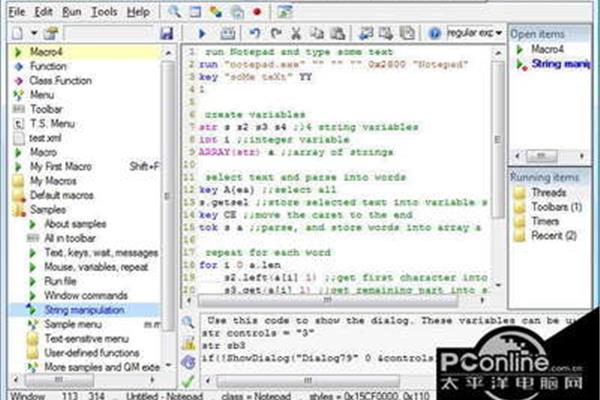Click the Properties icon beside the New dropdown
The image size is (600, 400).
(51, 33)
